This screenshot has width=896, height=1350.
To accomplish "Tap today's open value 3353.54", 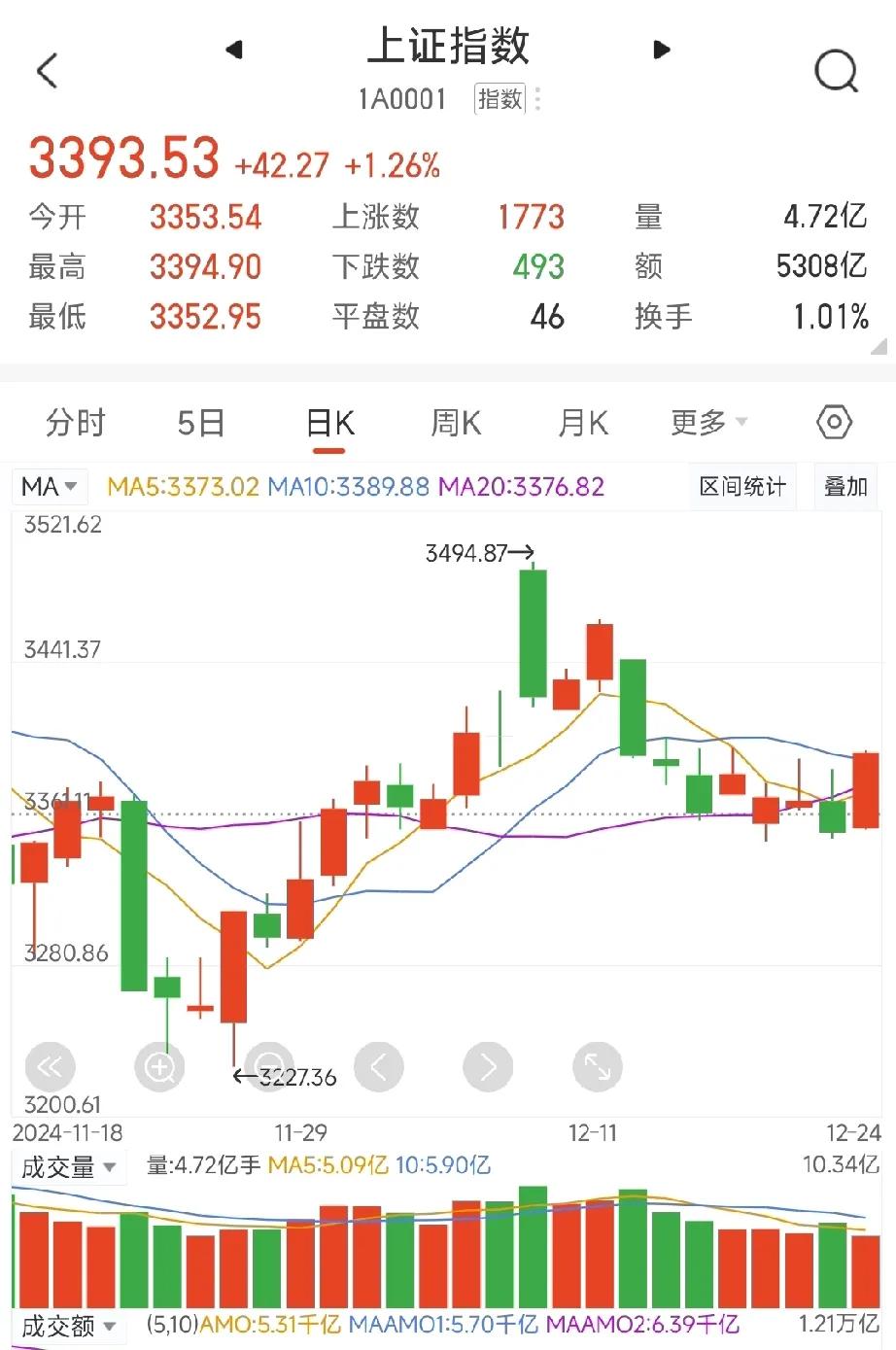I will click(x=206, y=217).
